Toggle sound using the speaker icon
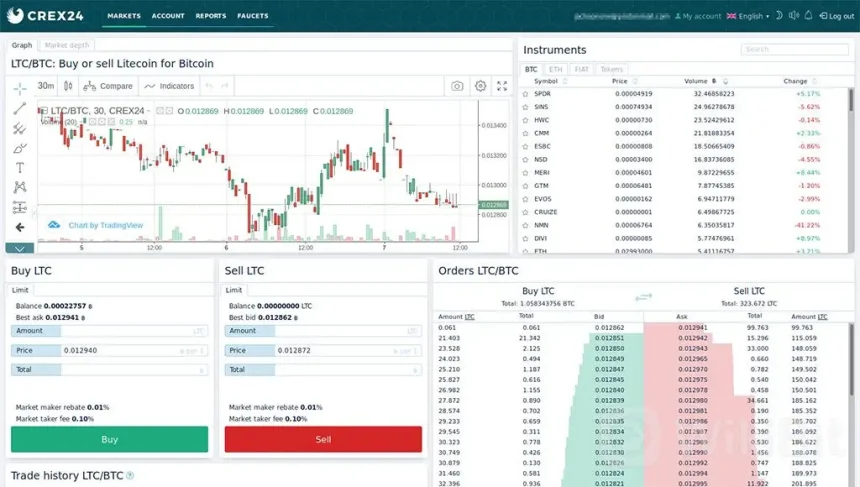This screenshot has width=860, height=487. [x=794, y=16]
